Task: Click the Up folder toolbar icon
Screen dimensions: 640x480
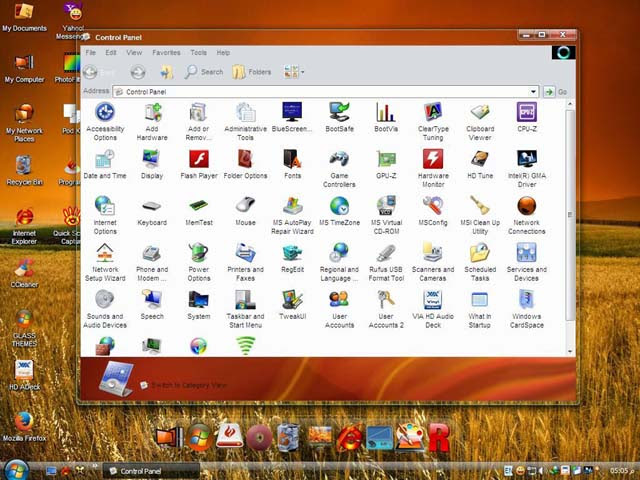Action: [x=166, y=72]
